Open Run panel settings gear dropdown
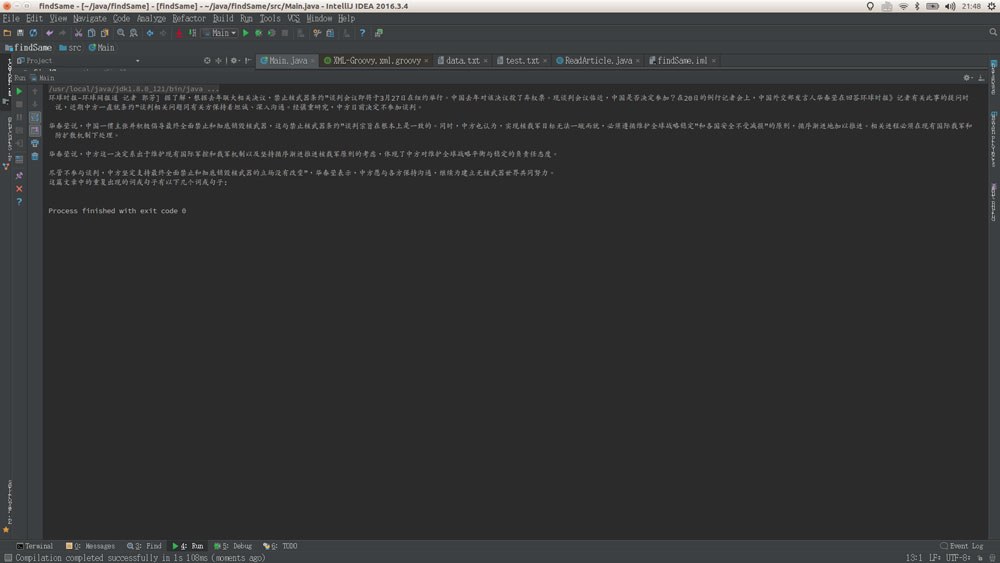The height and width of the screenshot is (563, 1000). [968, 77]
